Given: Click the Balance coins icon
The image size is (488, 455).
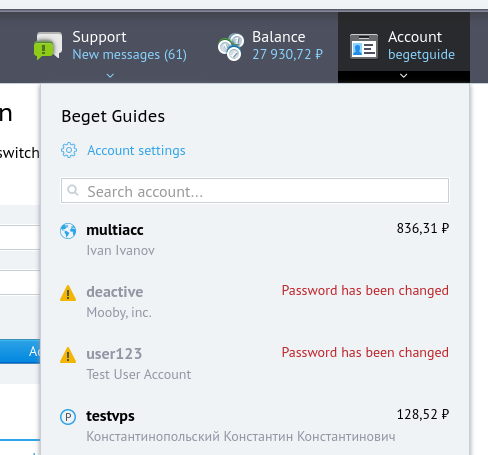Looking at the screenshot, I should (231, 47).
